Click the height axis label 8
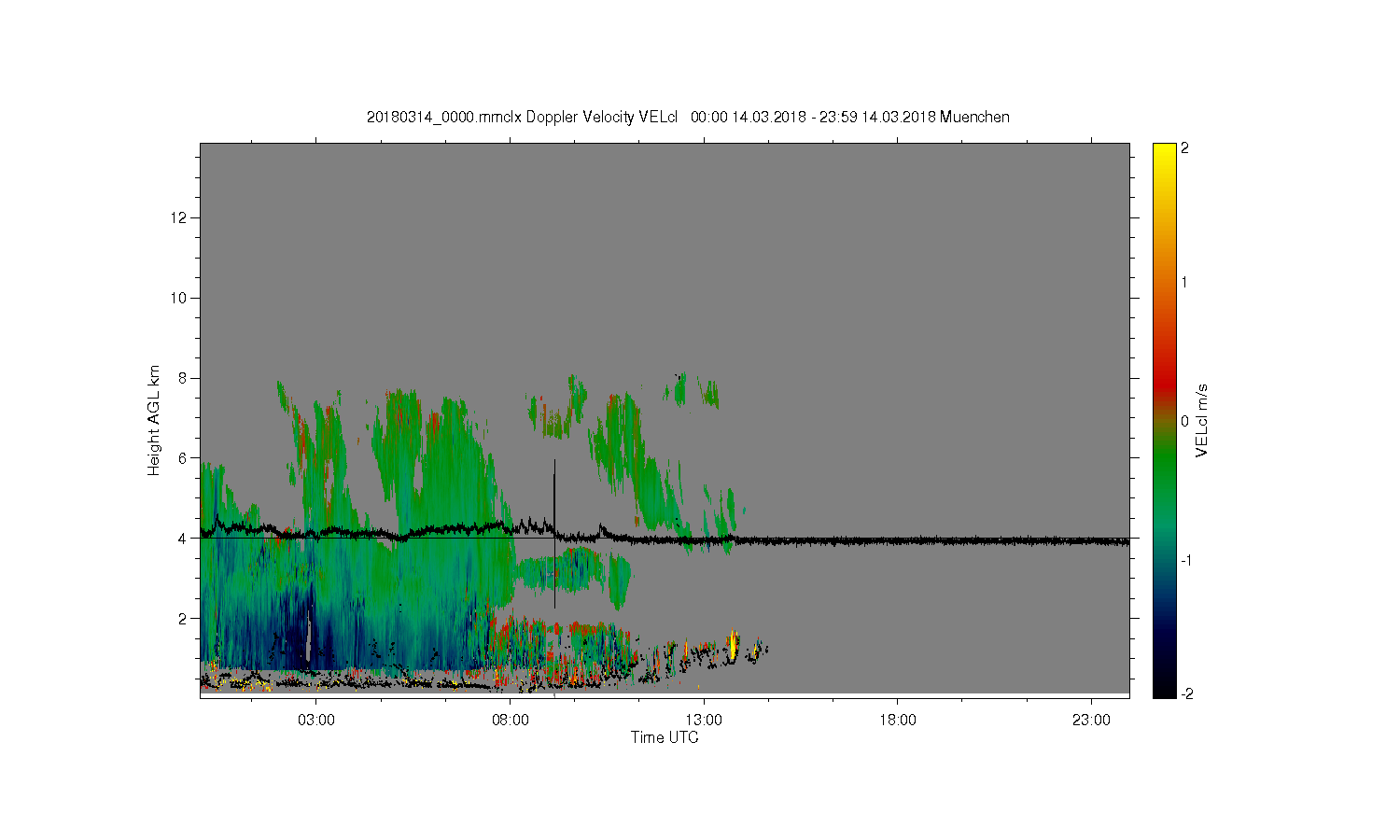Screen dimensions: 1400x840 [x=184, y=378]
